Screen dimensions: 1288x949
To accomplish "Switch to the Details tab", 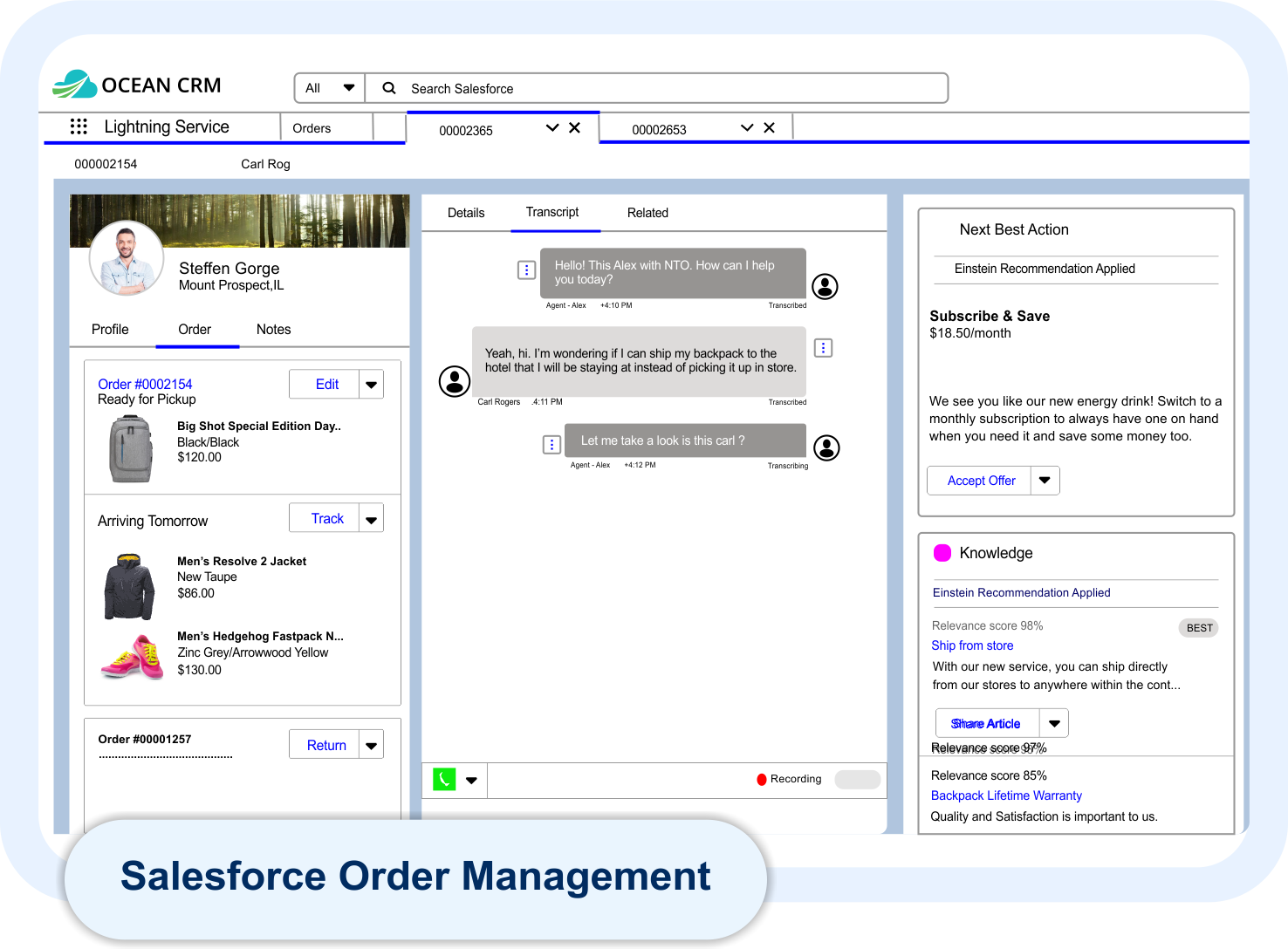I will click(x=466, y=213).
